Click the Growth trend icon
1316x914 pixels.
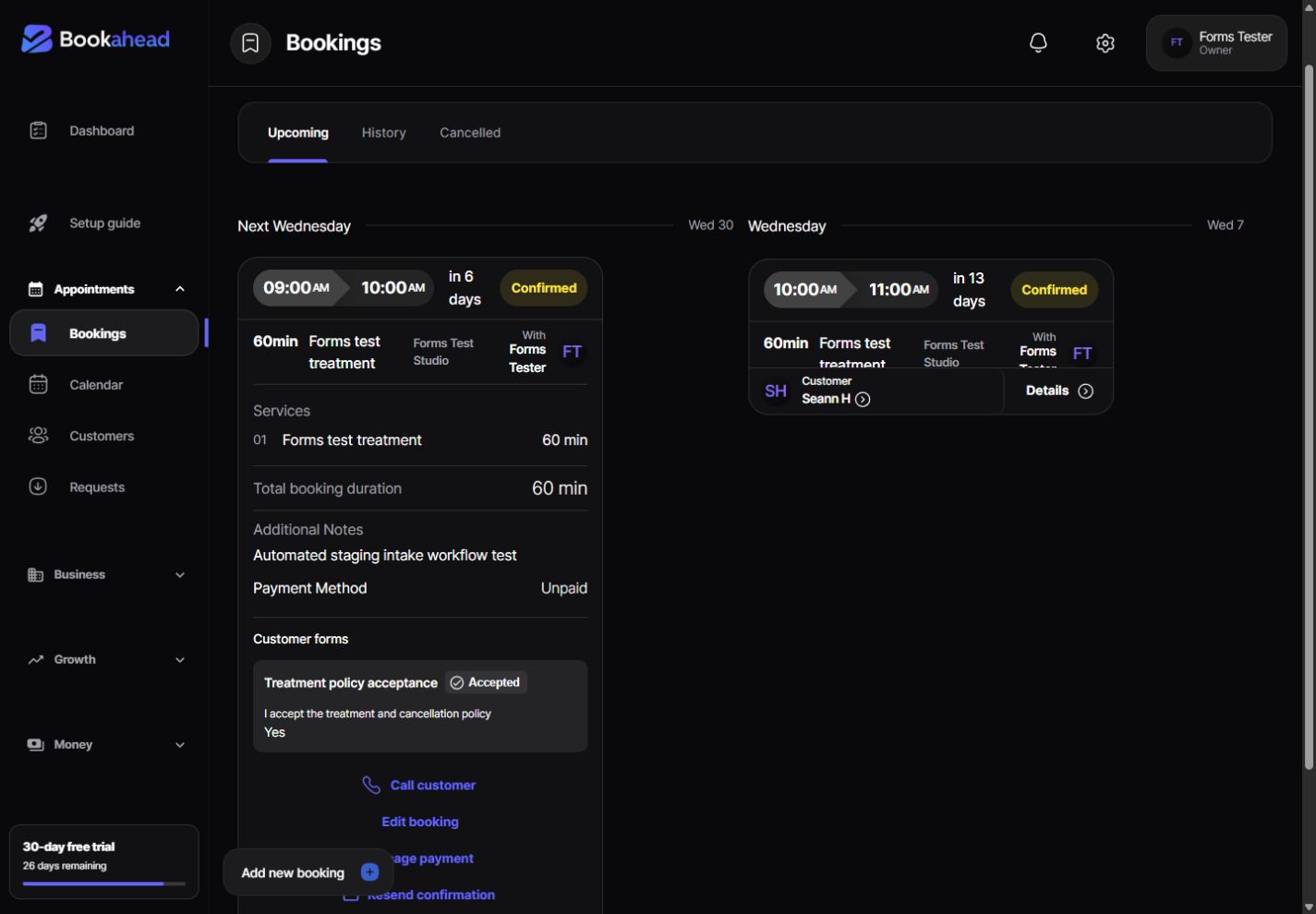(35, 659)
